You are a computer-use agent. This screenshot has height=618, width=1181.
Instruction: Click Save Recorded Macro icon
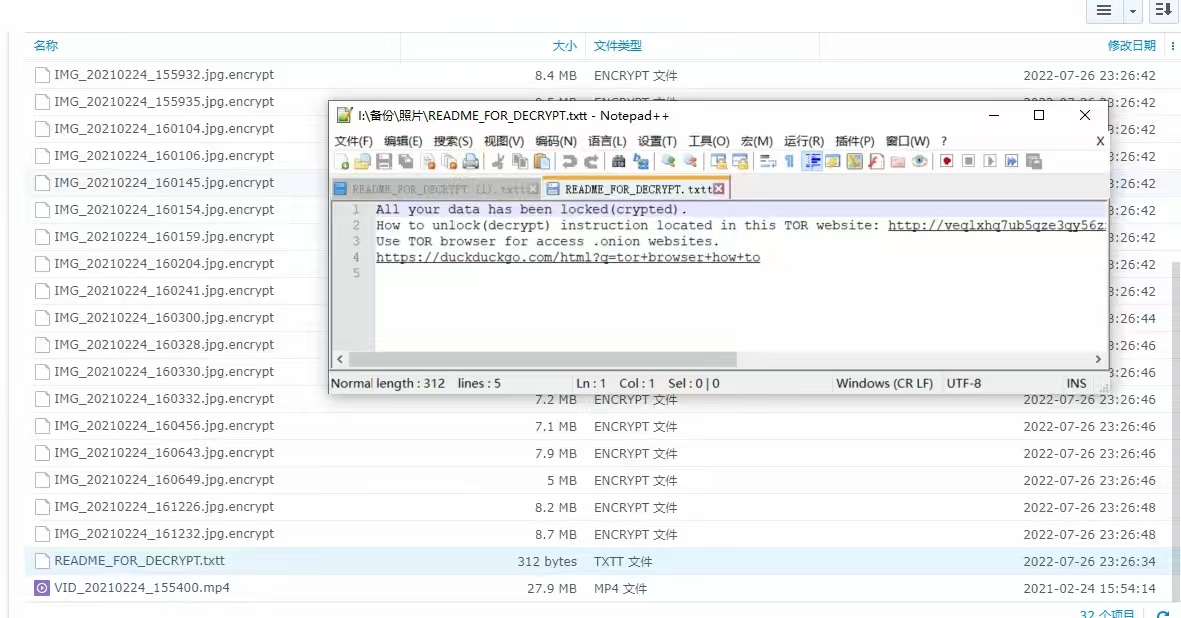tap(1033, 161)
